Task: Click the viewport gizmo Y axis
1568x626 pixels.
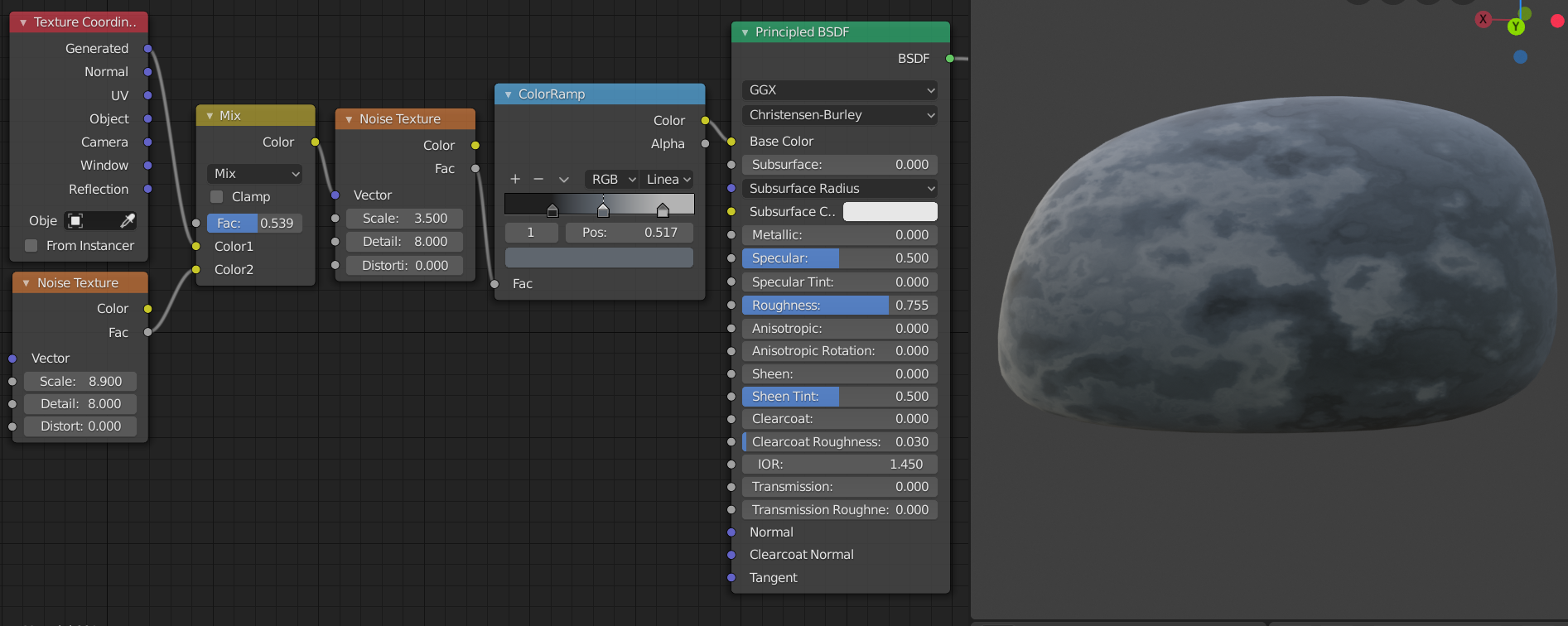Action: click(1516, 26)
